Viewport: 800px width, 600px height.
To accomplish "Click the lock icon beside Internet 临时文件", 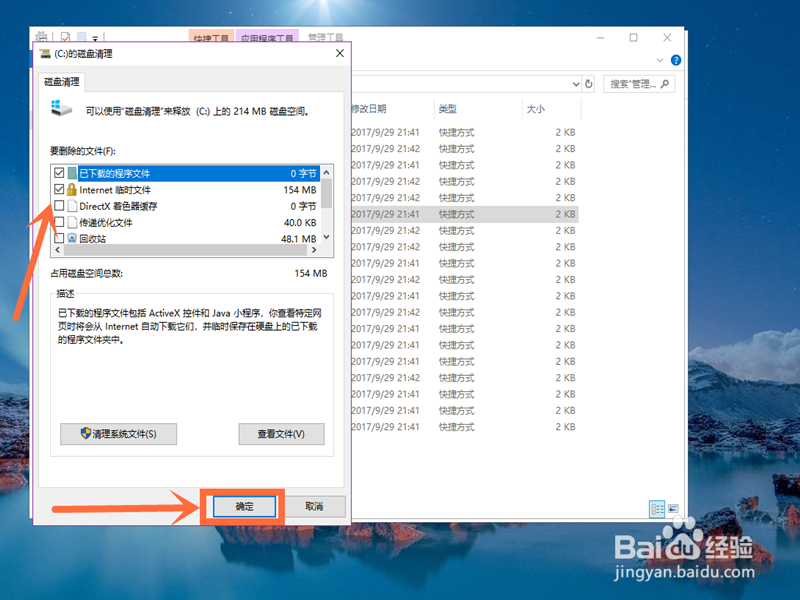I will point(72,189).
